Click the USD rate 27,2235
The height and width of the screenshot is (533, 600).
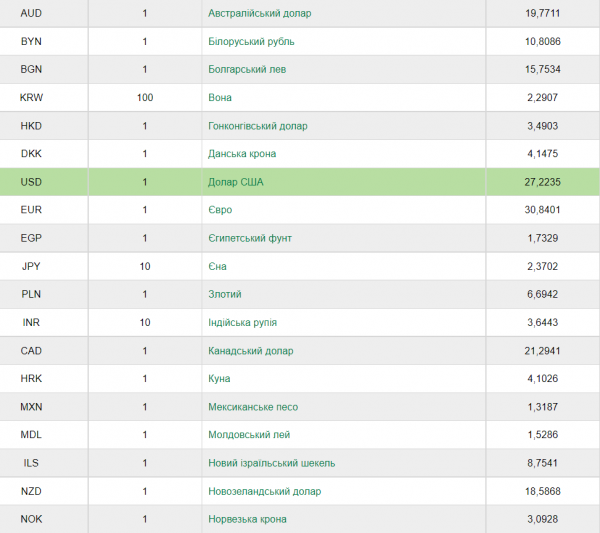tap(542, 182)
